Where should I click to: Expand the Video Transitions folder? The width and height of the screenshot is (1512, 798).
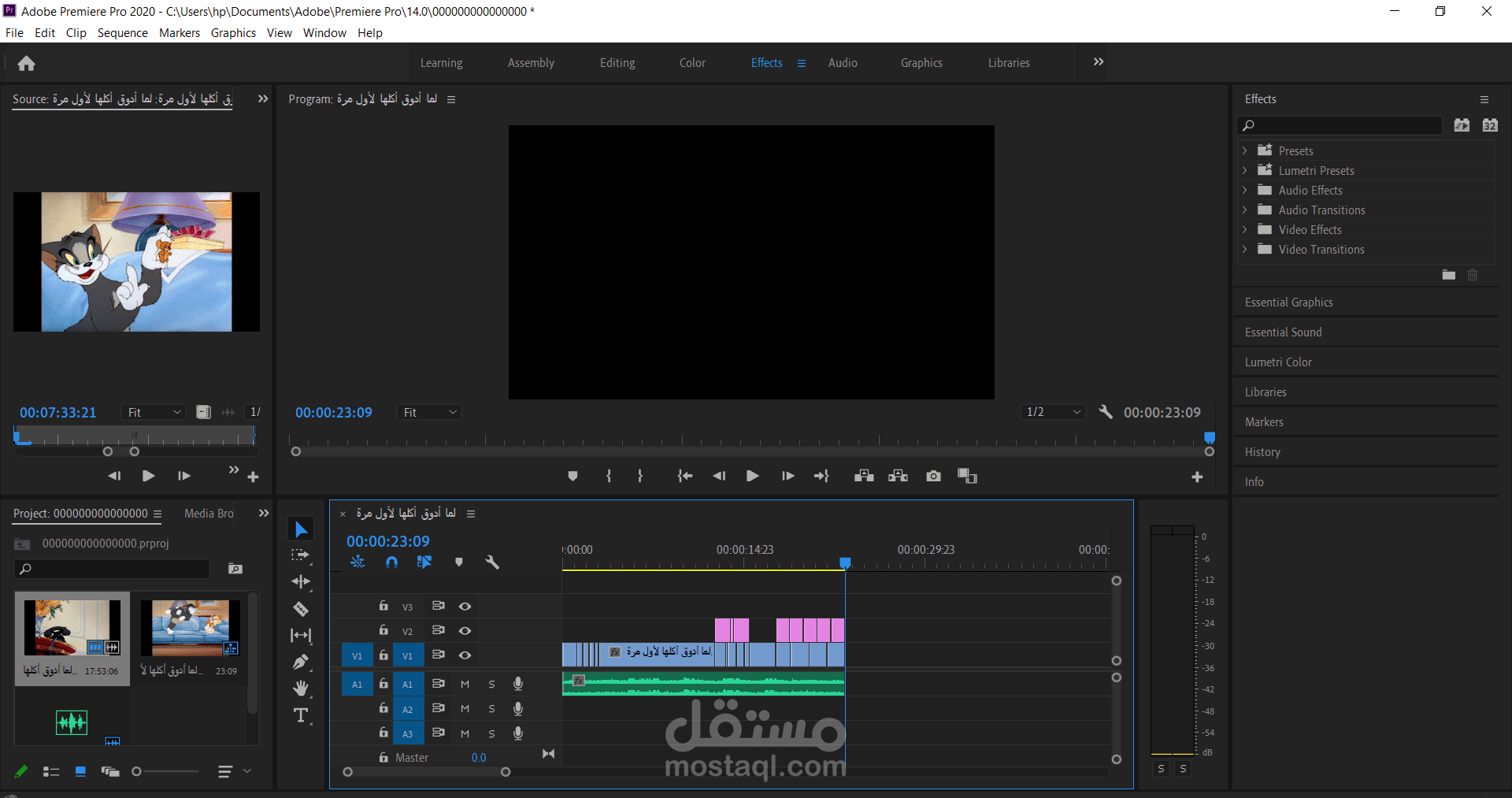[x=1244, y=249]
